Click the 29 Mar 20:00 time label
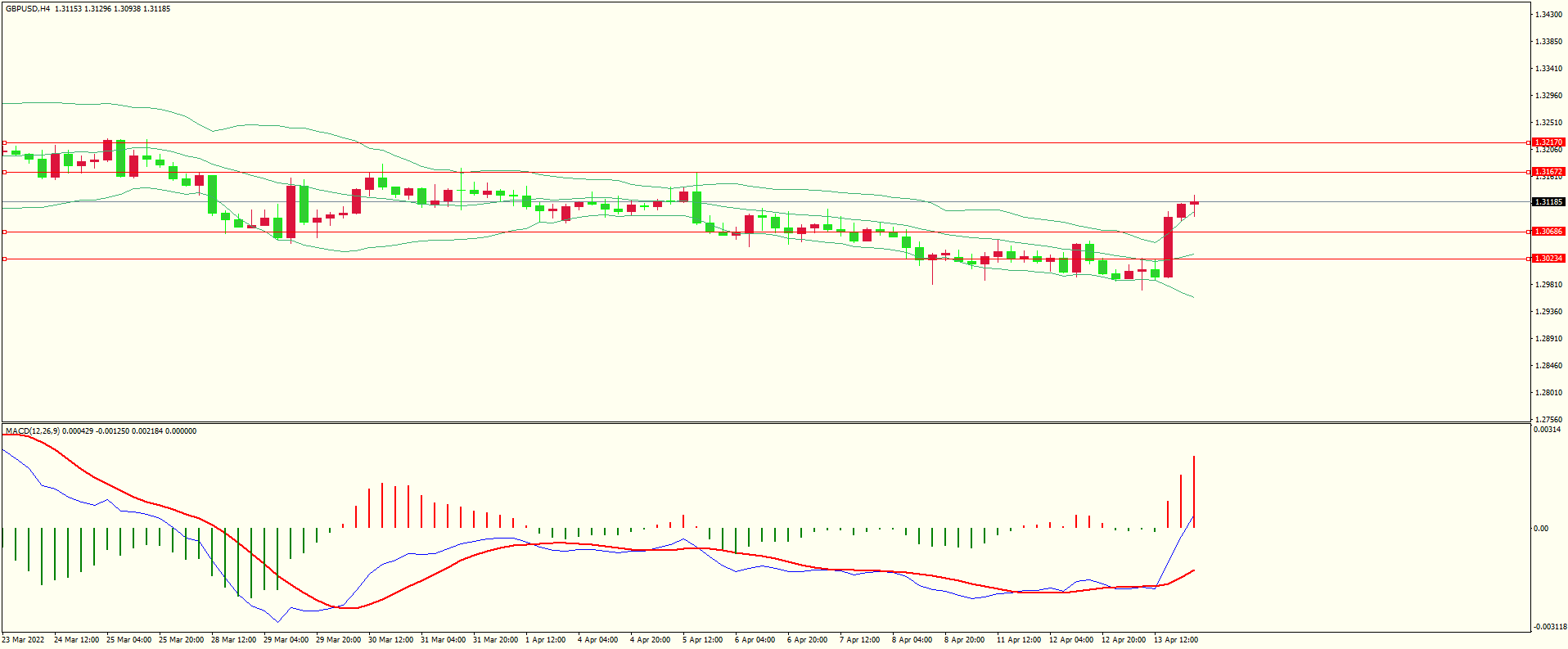The image size is (1568, 649). tap(338, 640)
